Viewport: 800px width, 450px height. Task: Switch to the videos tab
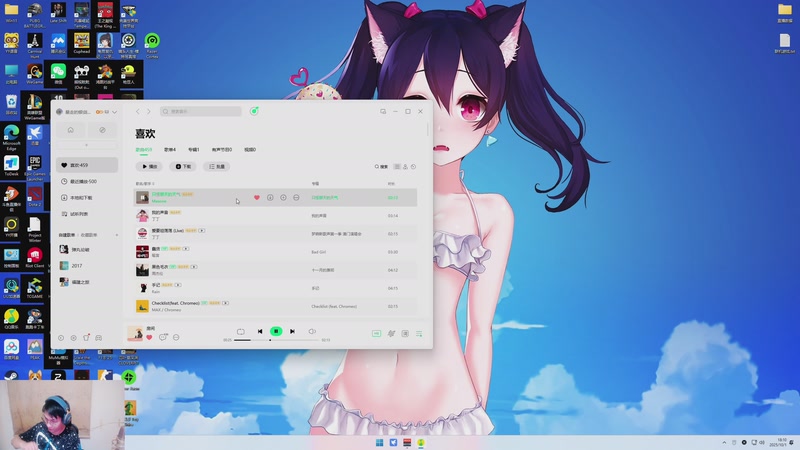[250, 149]
